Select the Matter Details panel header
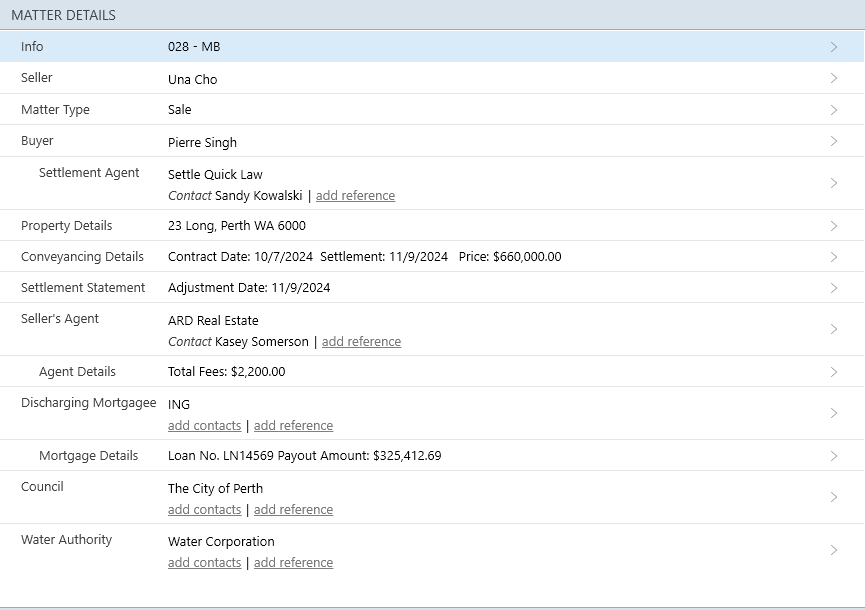The width and height of the screenshot is (865, 610). pyautogui.click(x=63, y=15)
